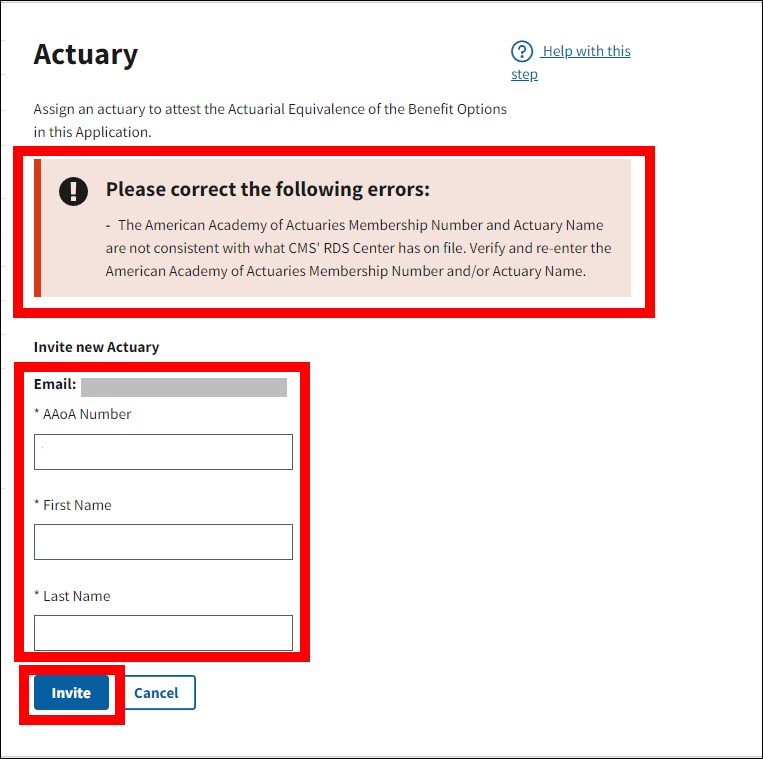The height and width of the screenshot is (759, 763).
Task: Select the Last Name input field
Action: click(163, 633)
